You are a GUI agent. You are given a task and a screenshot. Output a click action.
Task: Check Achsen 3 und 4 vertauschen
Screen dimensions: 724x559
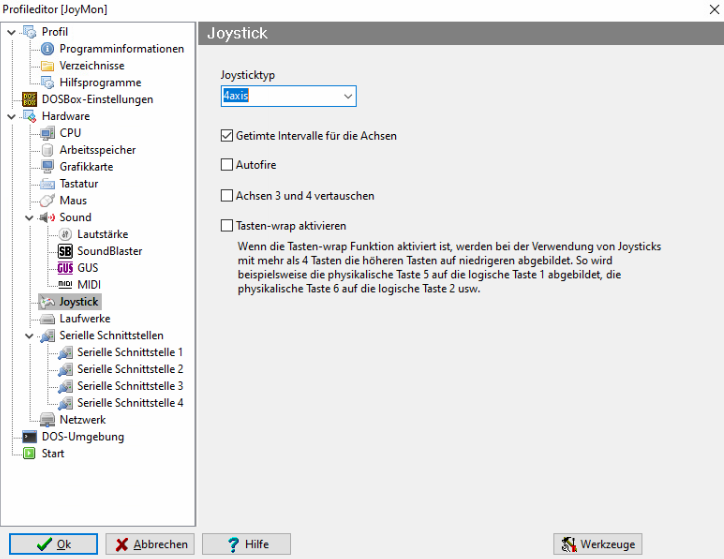point(226,196)
